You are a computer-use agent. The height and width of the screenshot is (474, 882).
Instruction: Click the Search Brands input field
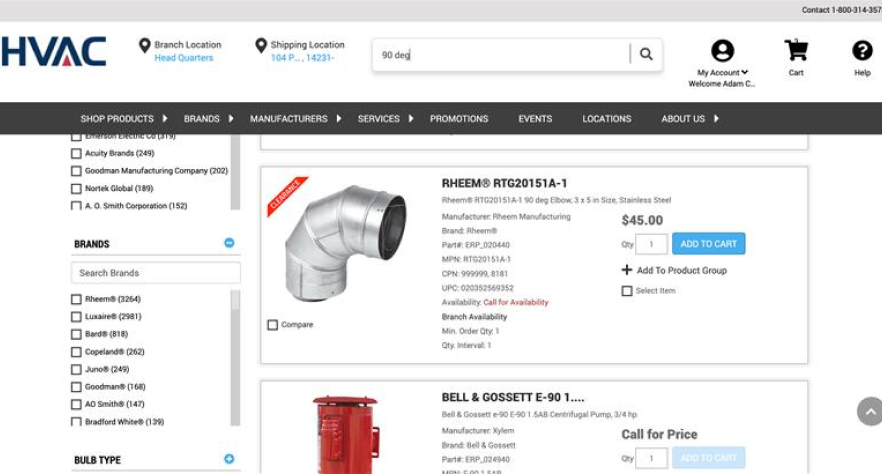point(156,273)
